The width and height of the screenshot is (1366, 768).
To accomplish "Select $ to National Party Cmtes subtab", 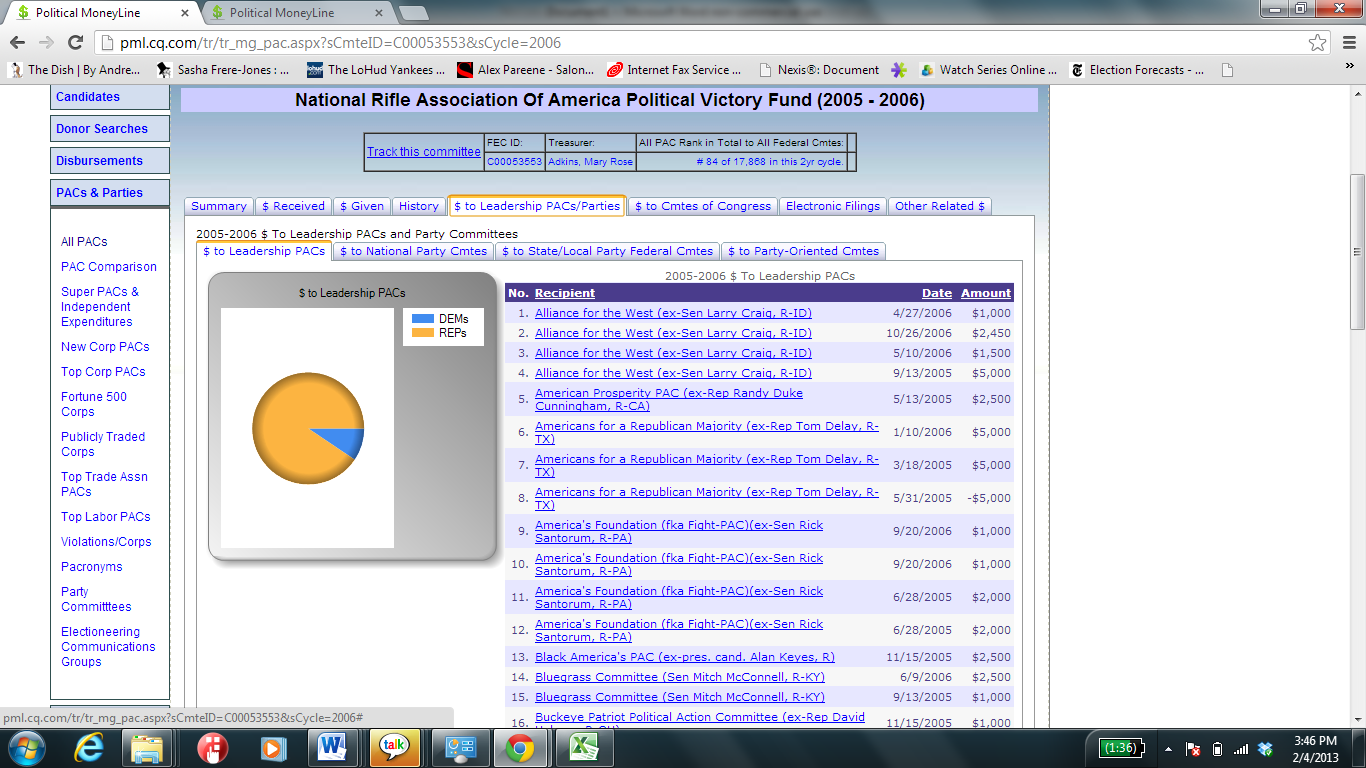I will click(x=413, y=251).
